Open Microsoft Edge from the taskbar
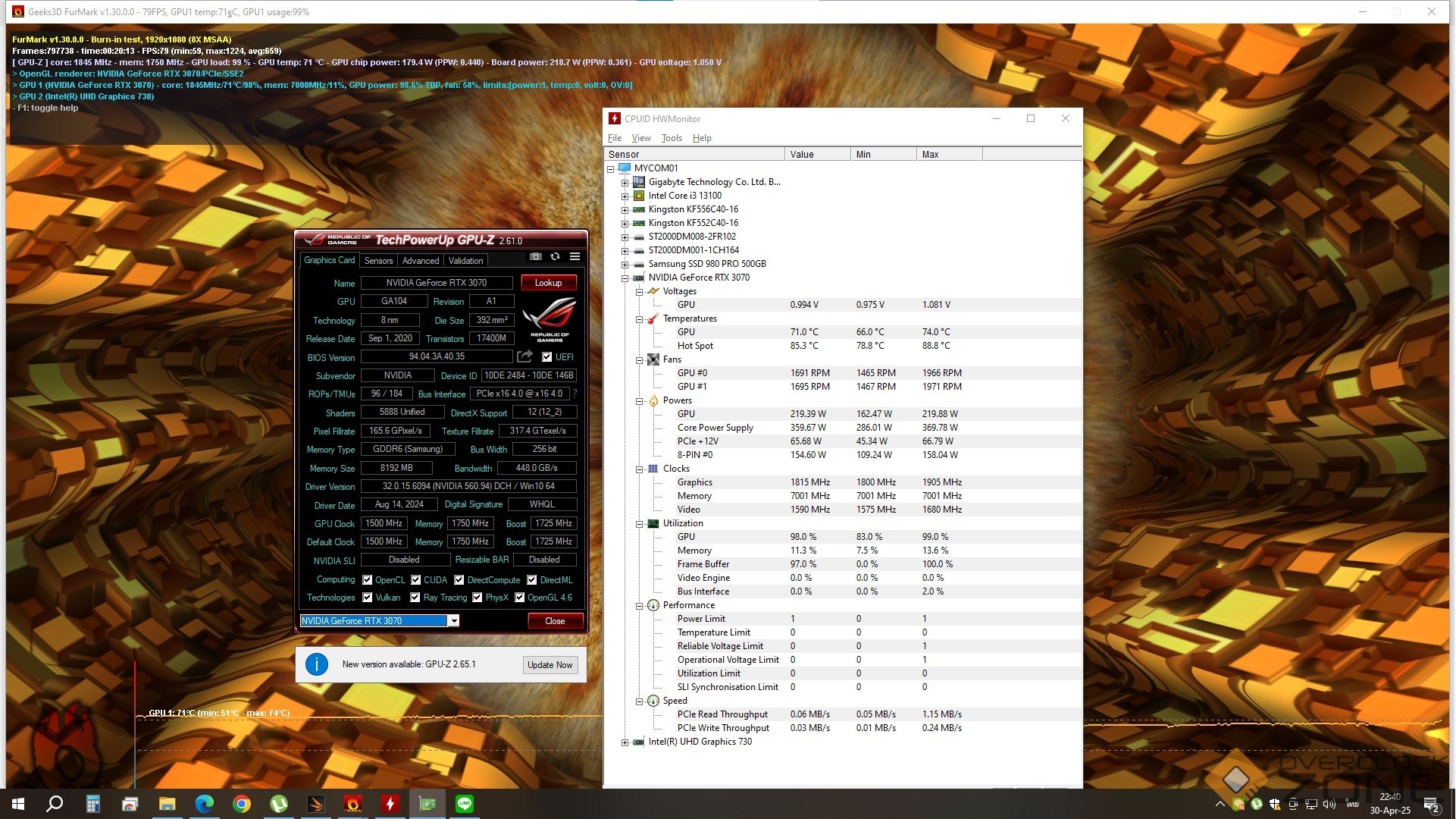The width and height of the screenshot is (1456, 819). coord(205,804)
